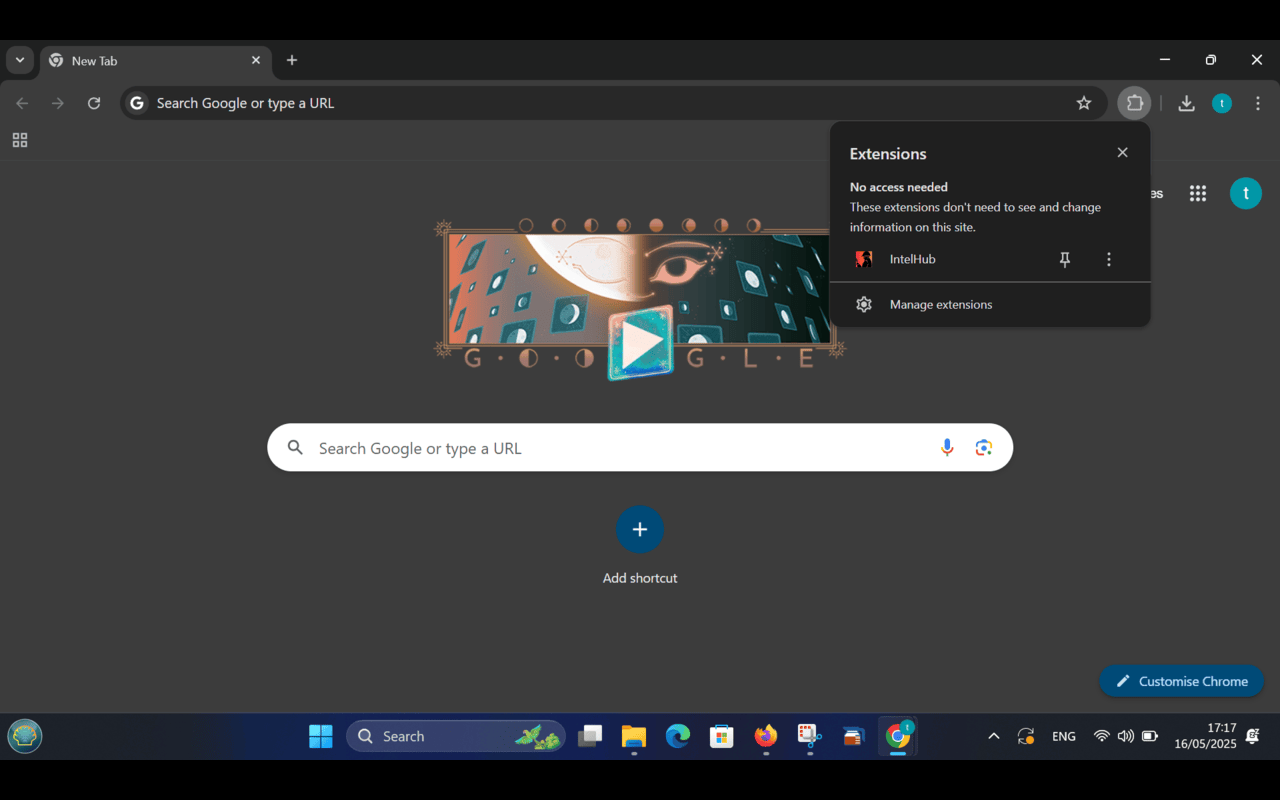The height and width of the screenshot is (800, 1280).
Task: Select the New Tab tab
Action: [140, 60]
